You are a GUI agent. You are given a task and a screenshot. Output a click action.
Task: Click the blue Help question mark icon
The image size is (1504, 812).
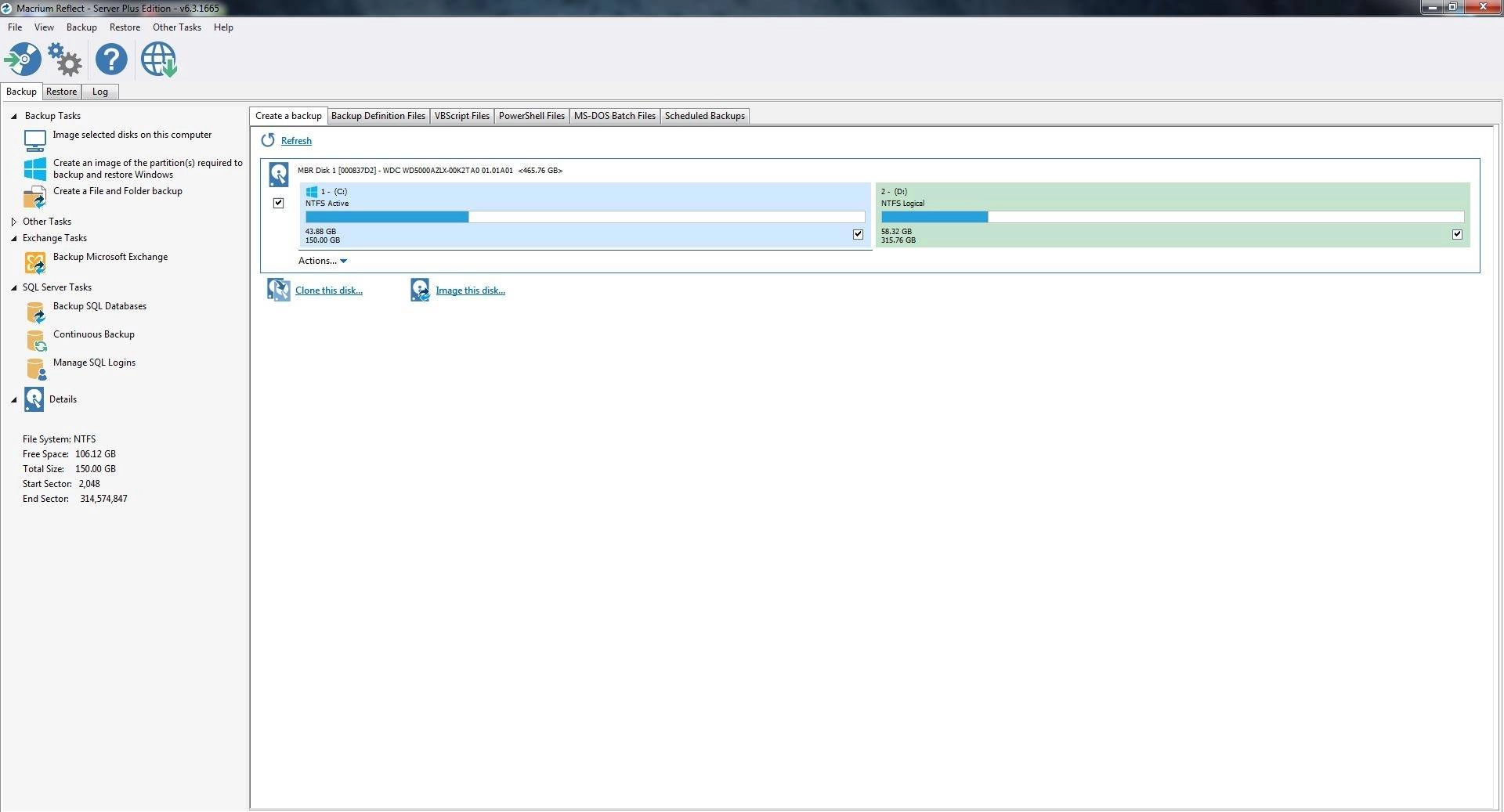[111, 60]
